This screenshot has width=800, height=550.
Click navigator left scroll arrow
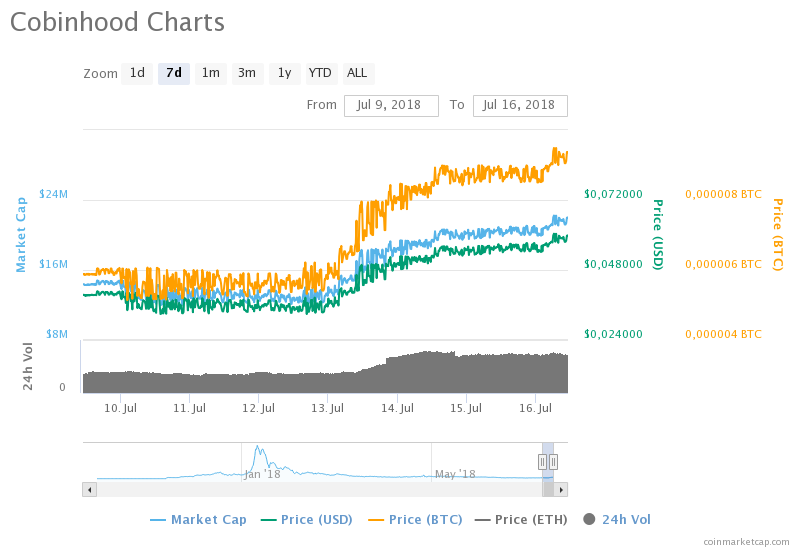[x=89, y=490]
